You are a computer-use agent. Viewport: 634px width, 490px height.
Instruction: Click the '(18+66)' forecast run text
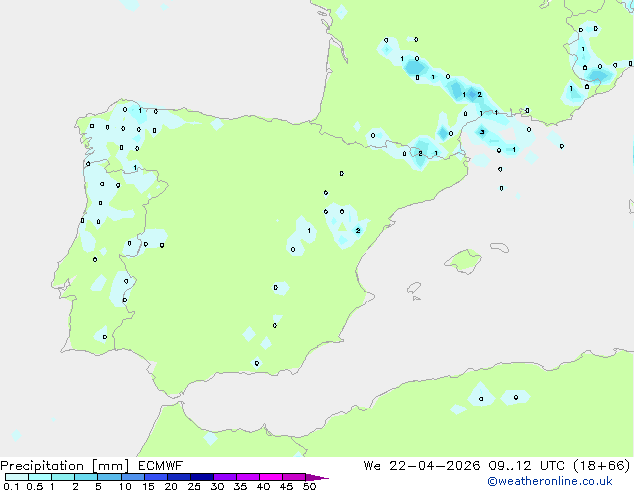(x=602, y=466)
